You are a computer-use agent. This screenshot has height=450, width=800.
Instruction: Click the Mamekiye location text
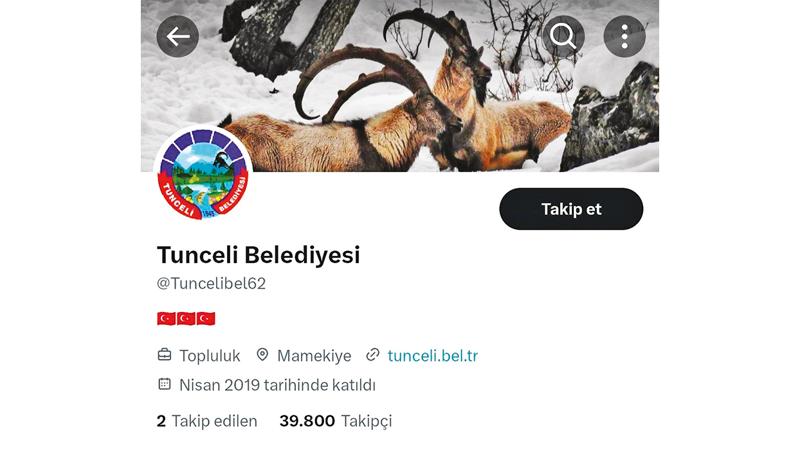(x=314, y=356)
